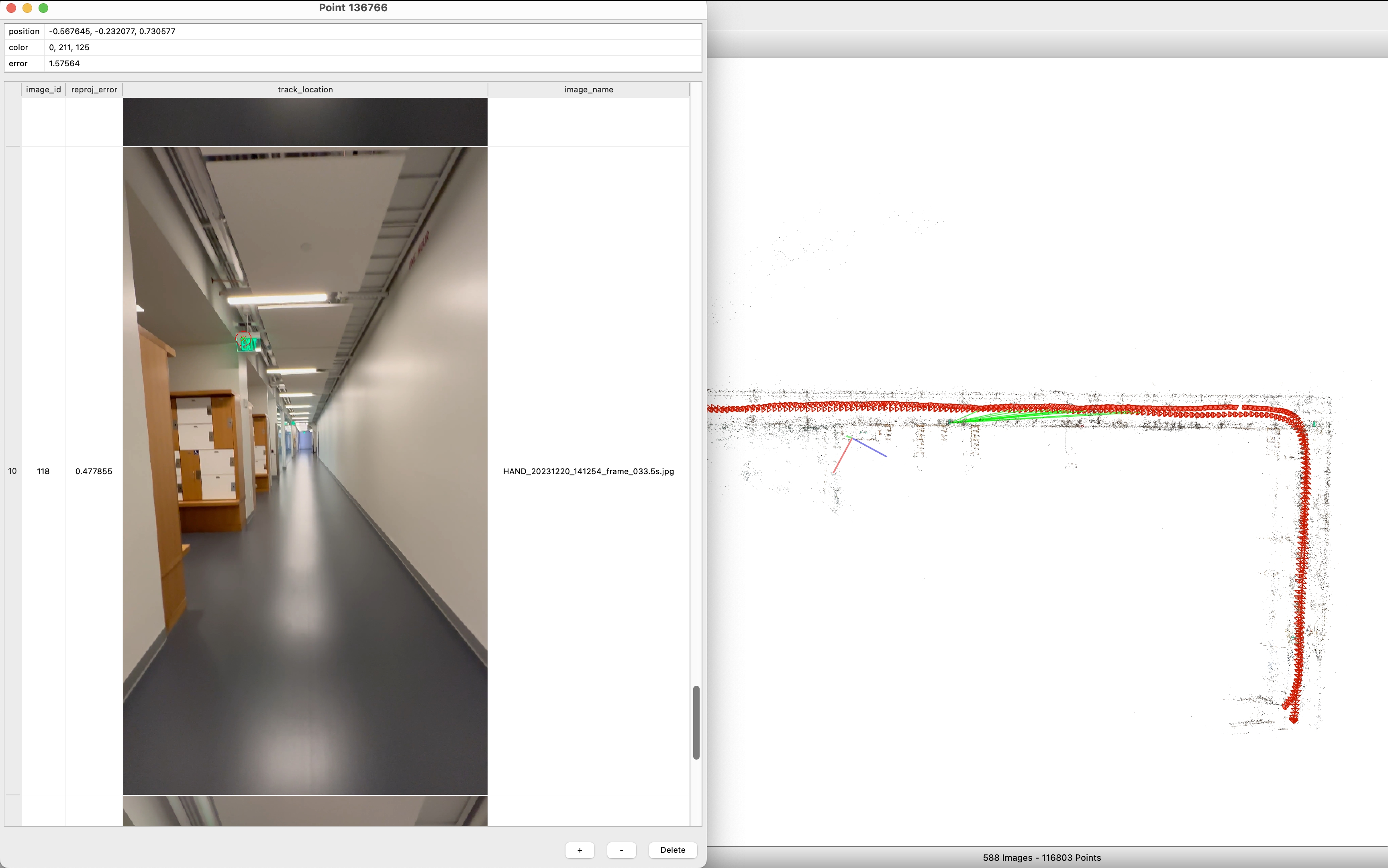This screenshot has height=868, width=1388.
Task: Click the red circled keypoint on the exit sign
Action: tap(243, 338)
